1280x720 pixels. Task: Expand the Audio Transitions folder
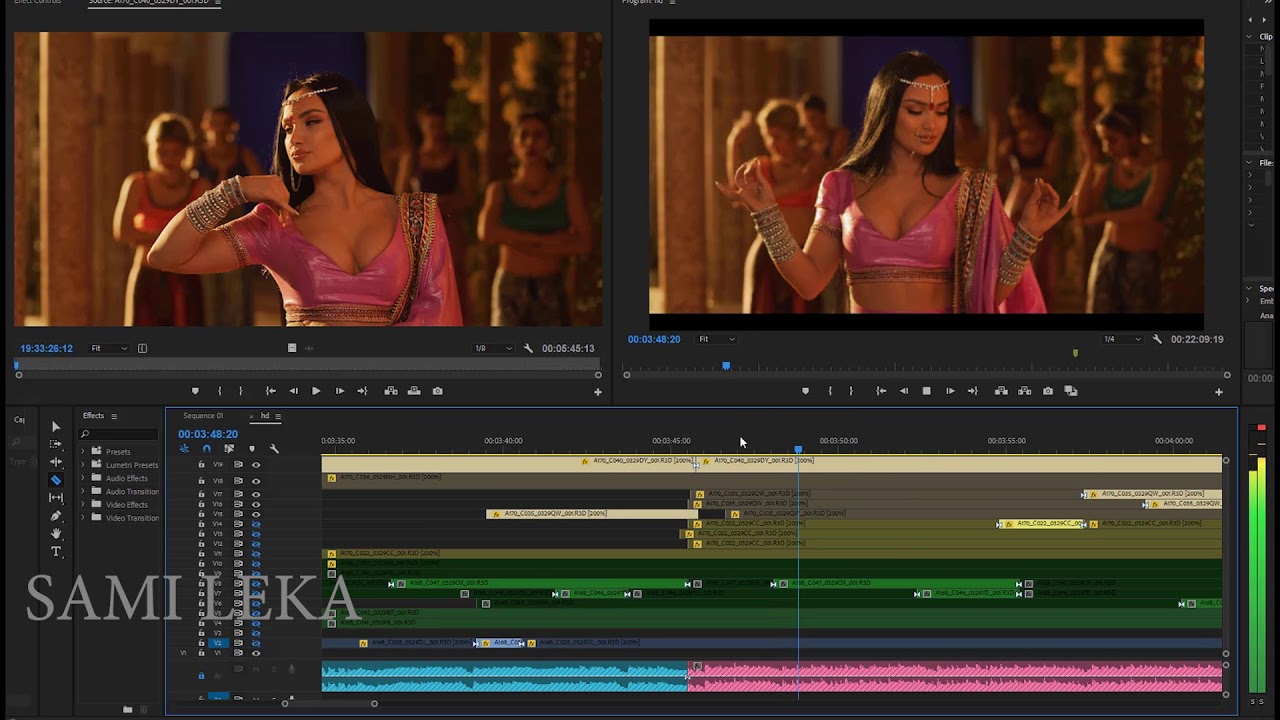tap(83, 491)
